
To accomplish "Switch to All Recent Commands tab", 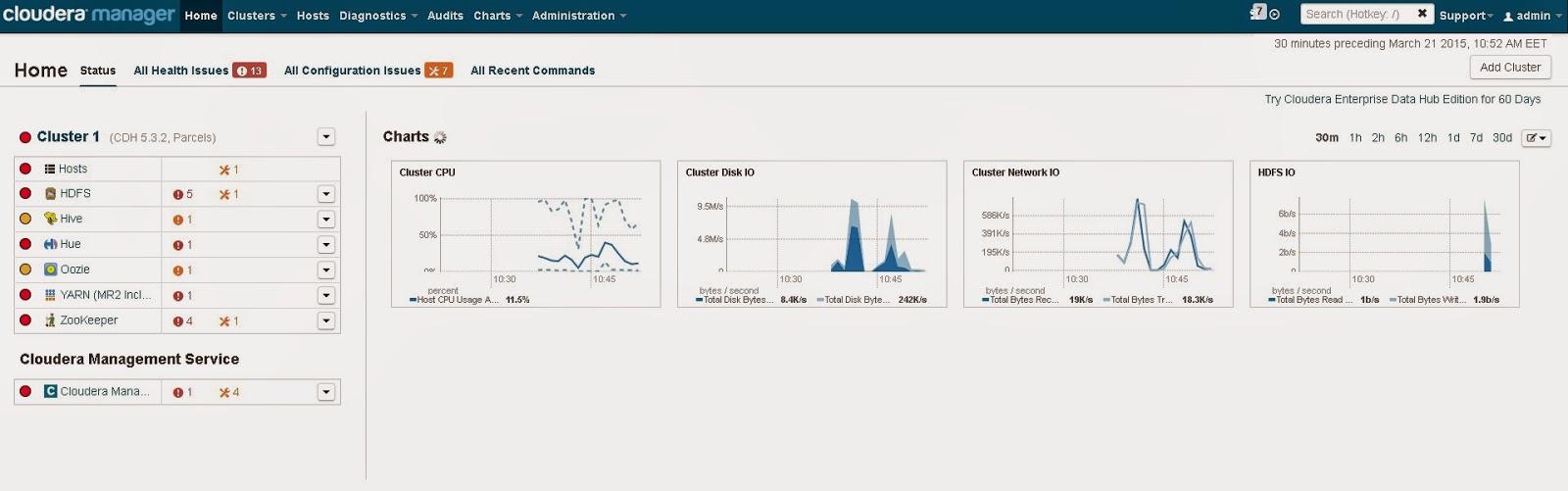I will tap(532, 71).
